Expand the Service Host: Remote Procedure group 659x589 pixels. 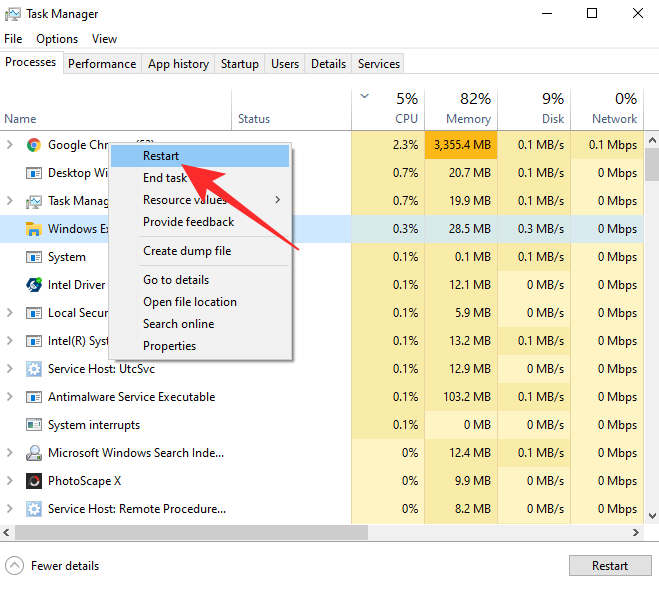(10, 509)
